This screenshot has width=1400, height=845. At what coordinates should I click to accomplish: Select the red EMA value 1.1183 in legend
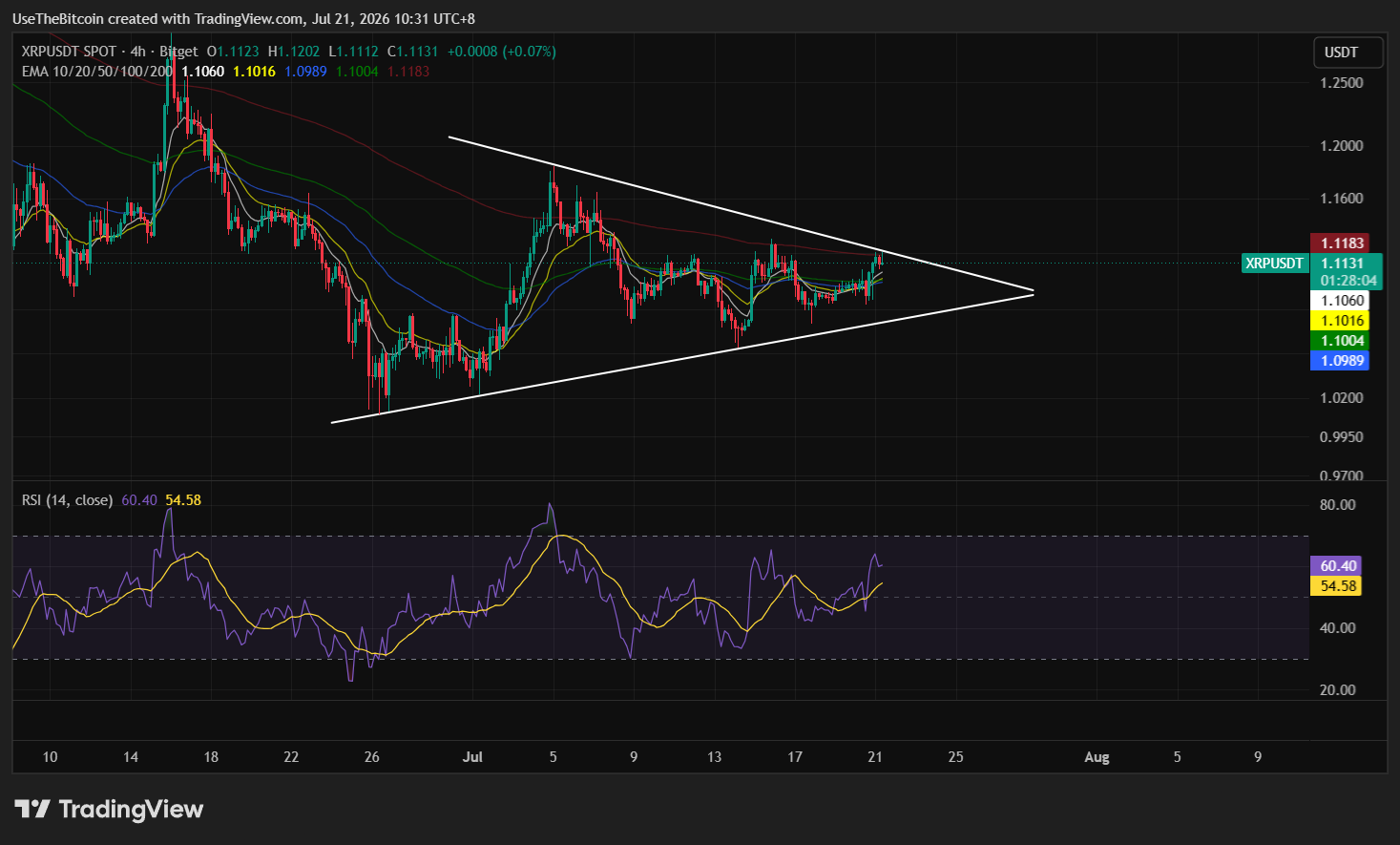[408, 72]
